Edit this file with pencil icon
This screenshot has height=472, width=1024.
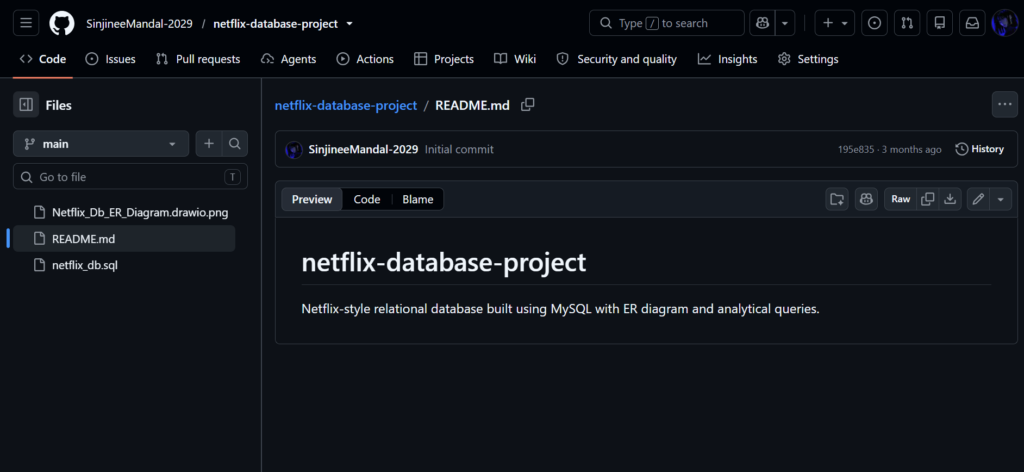pos(978,199)
